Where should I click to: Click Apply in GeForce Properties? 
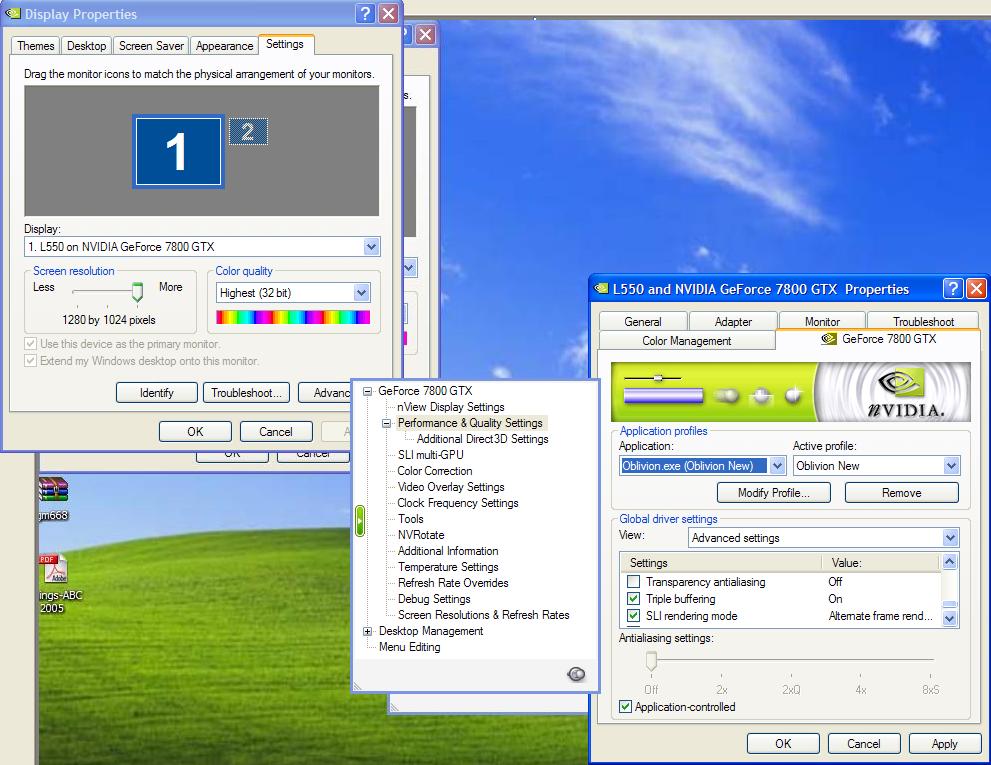pyautogui.click(x=944, y=744)
